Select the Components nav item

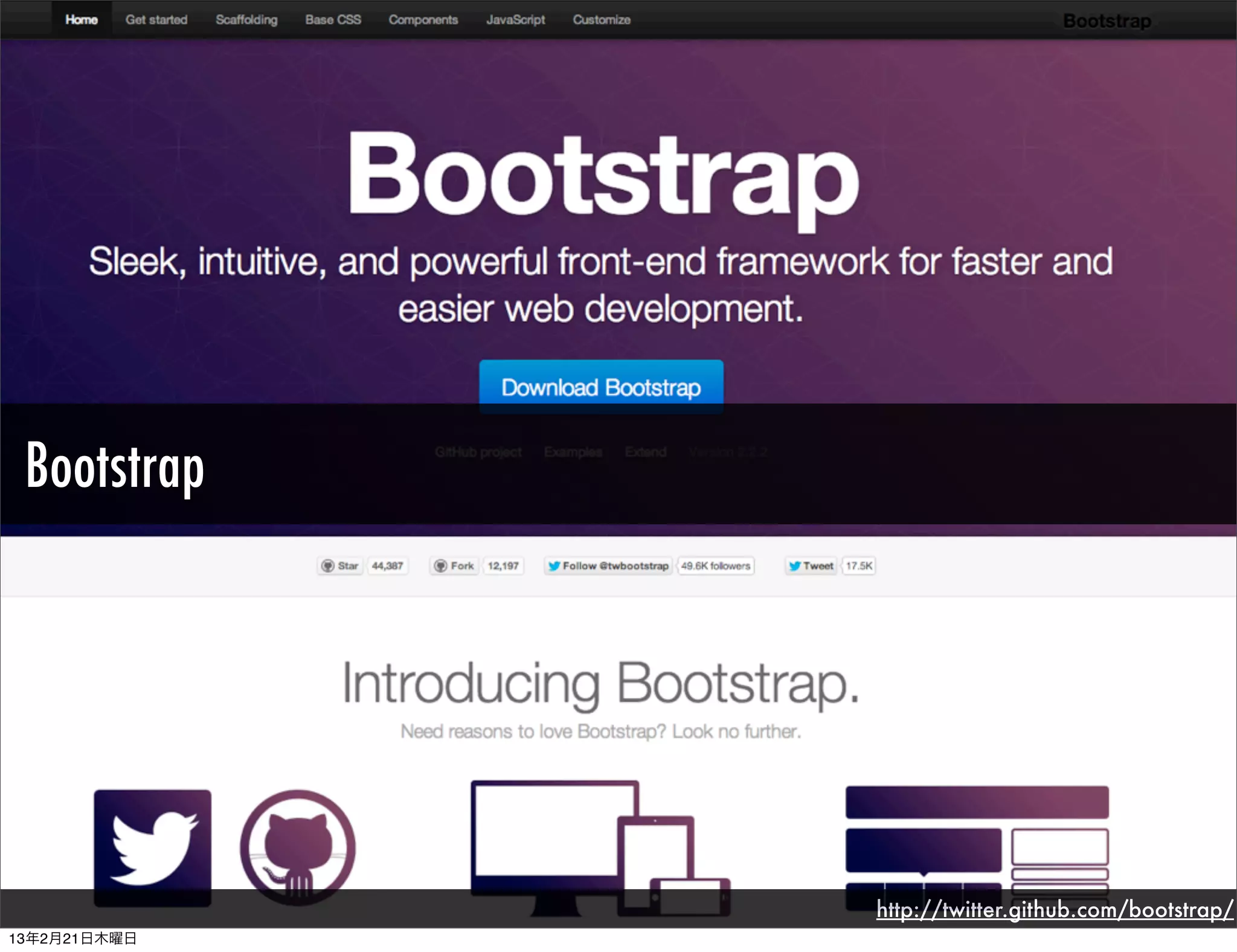[x=423, y=20]
